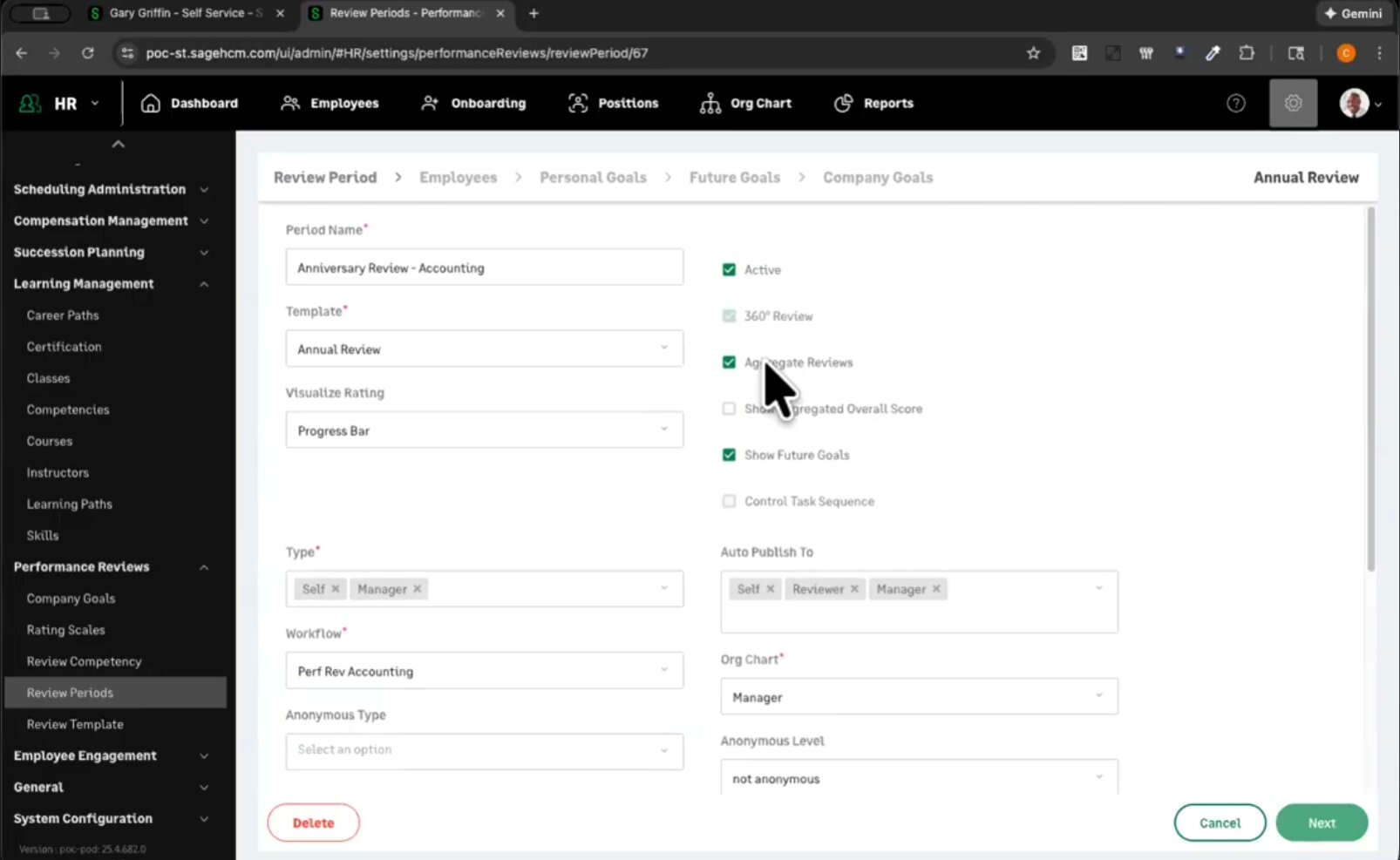Click the browser forward arrow
This screenshot has height=860, width=1400.
point(54,53)
